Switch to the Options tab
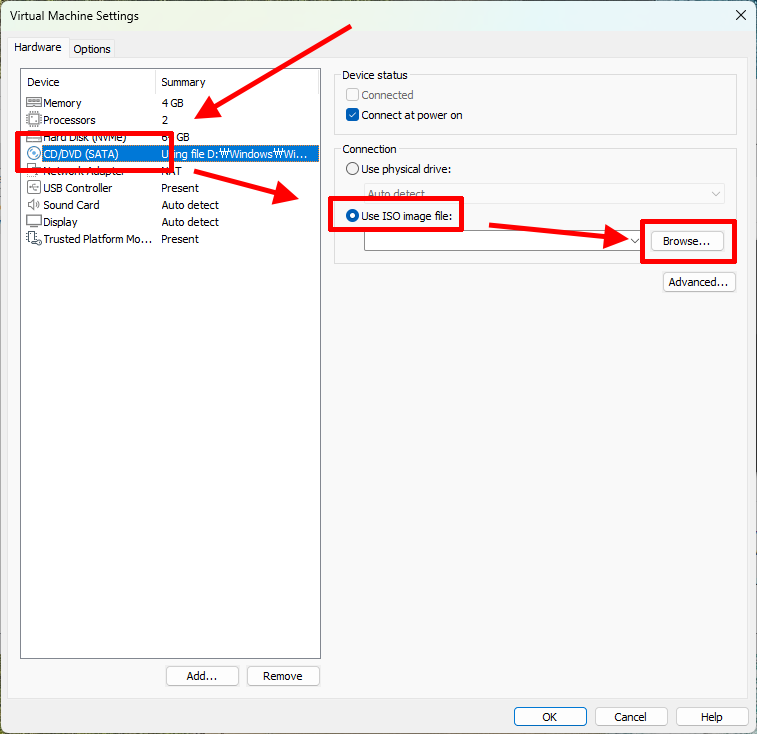The height and width of the screenshot is (734, 757). (92, 49)
